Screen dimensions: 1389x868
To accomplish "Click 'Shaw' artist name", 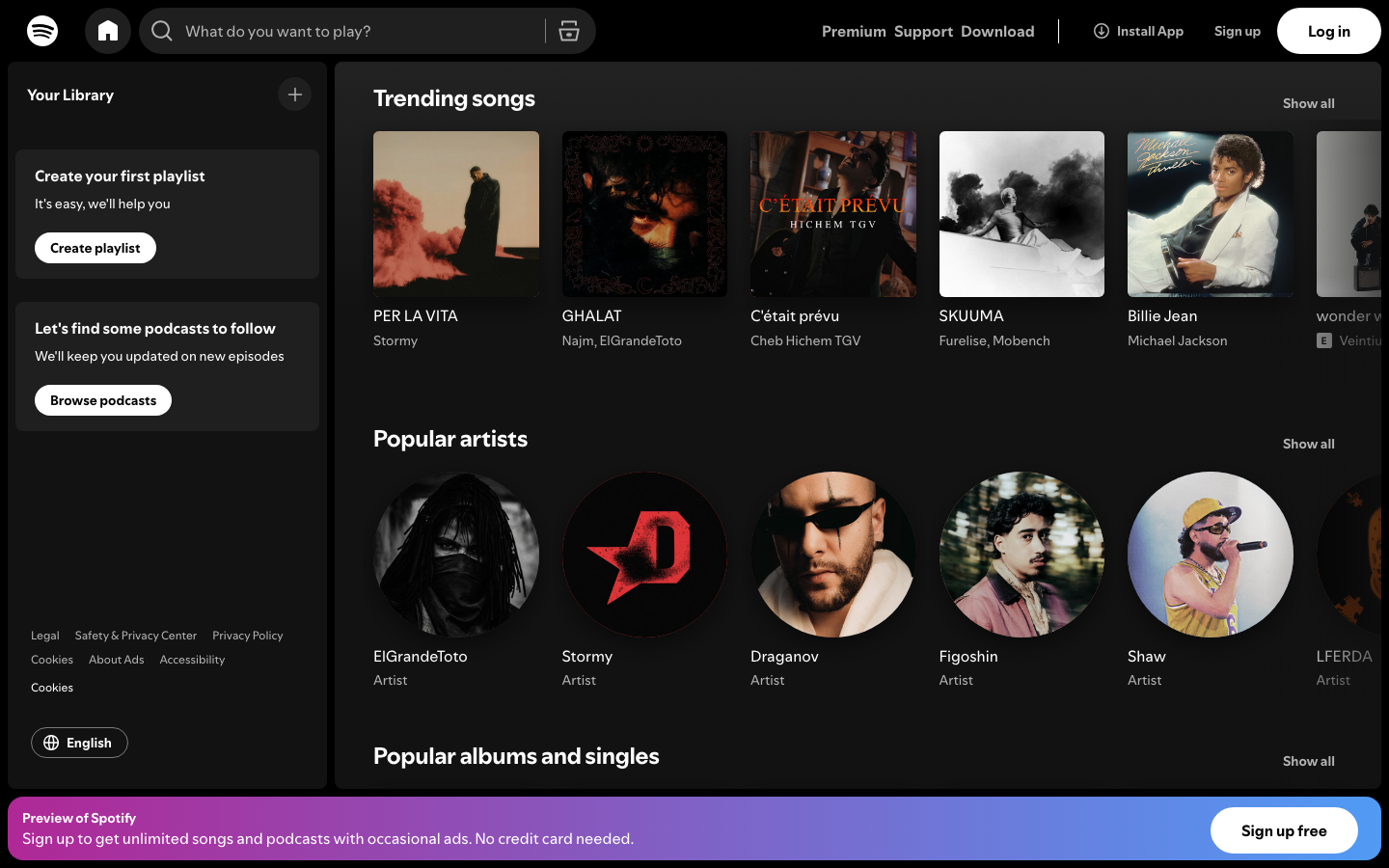I will tap(1147, 656).
